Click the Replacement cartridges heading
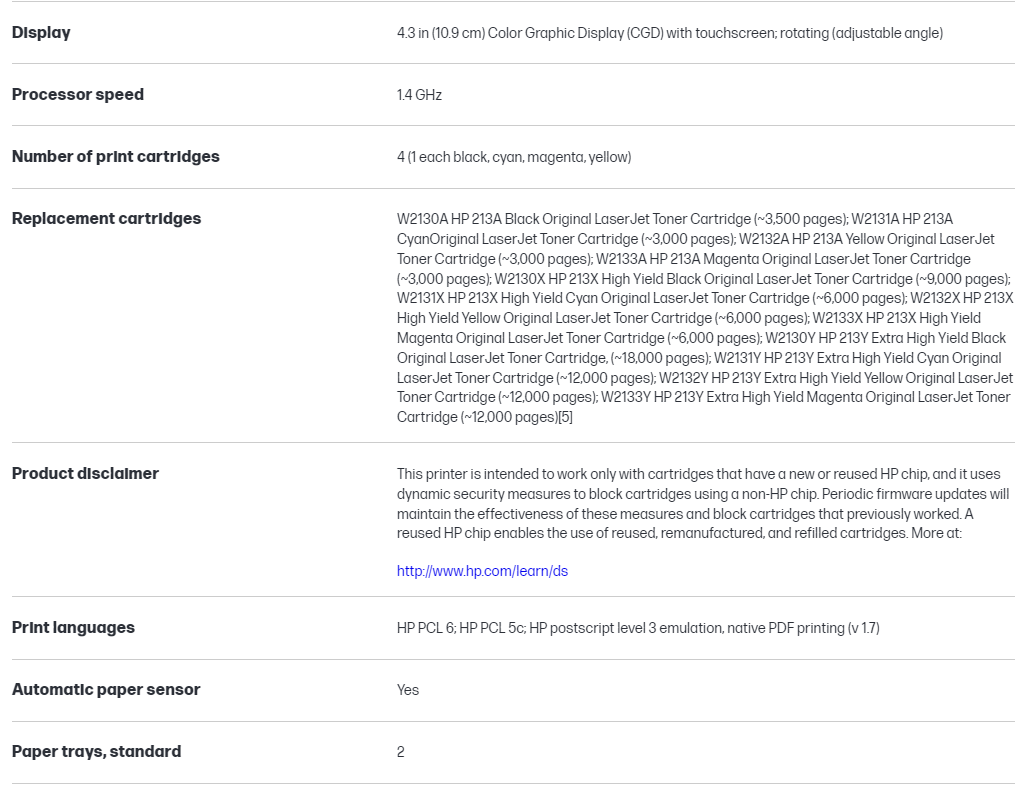 tap(106, 219)
